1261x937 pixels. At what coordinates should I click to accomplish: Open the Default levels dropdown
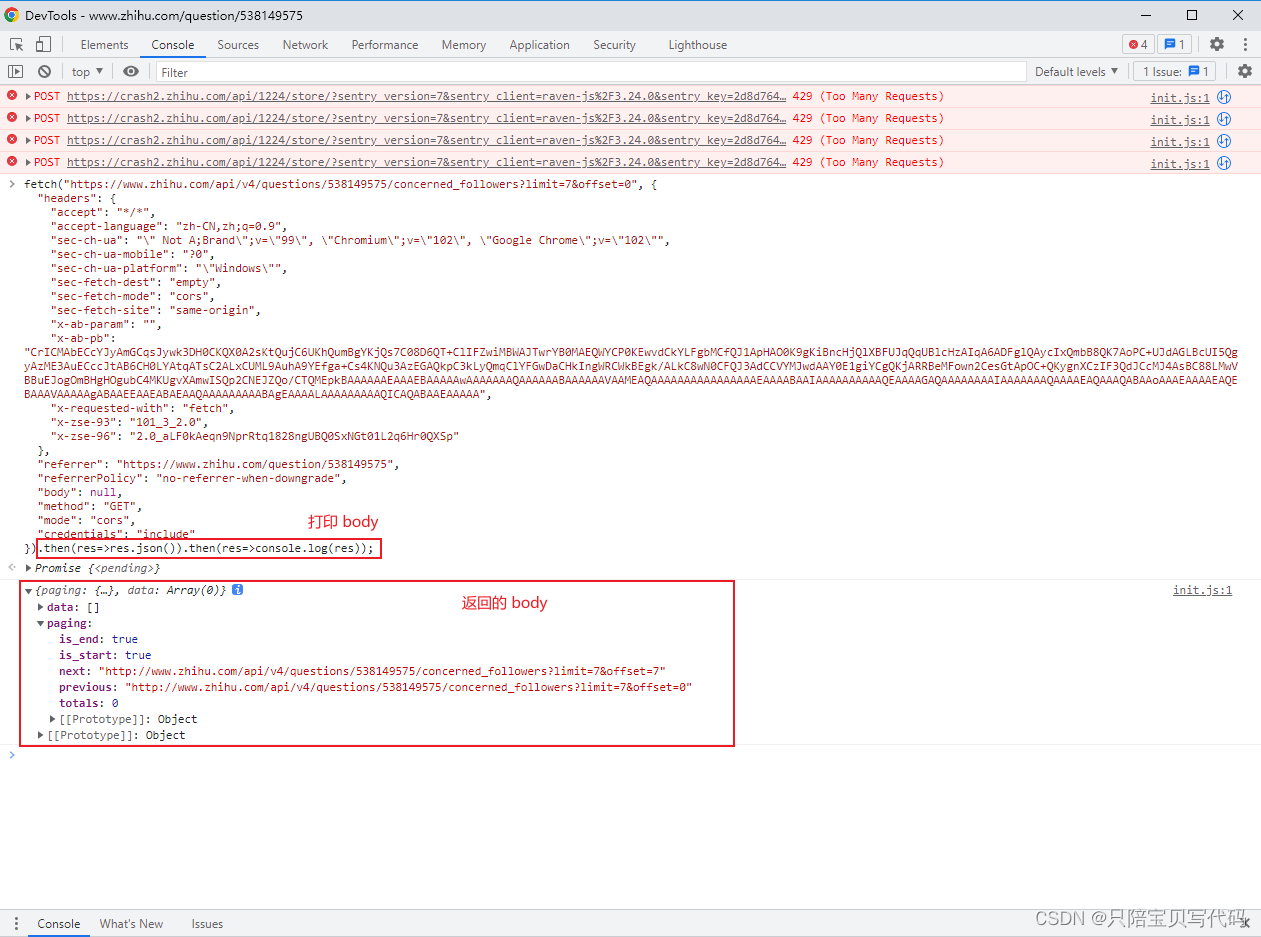[x=1077, y=72]
